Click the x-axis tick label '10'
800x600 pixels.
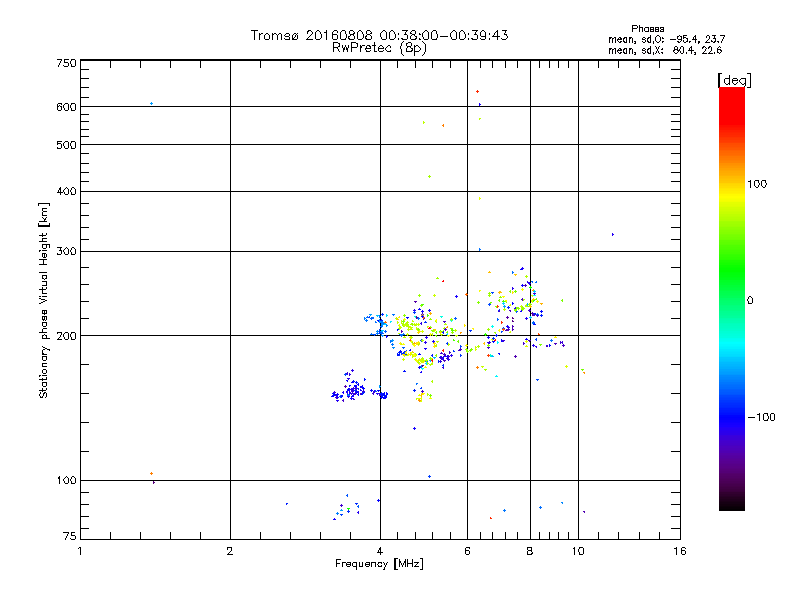pyautogui.click(x=578, y=551)
